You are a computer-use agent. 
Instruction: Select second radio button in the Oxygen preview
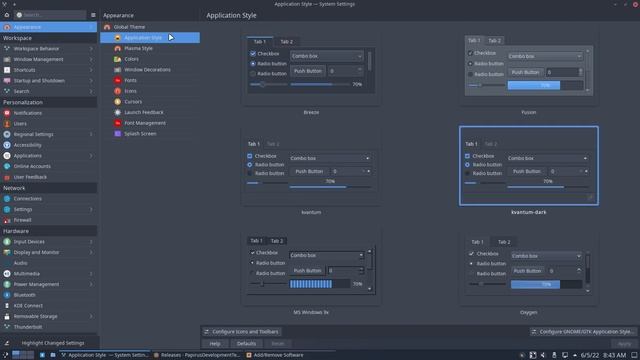pos(471,273)
